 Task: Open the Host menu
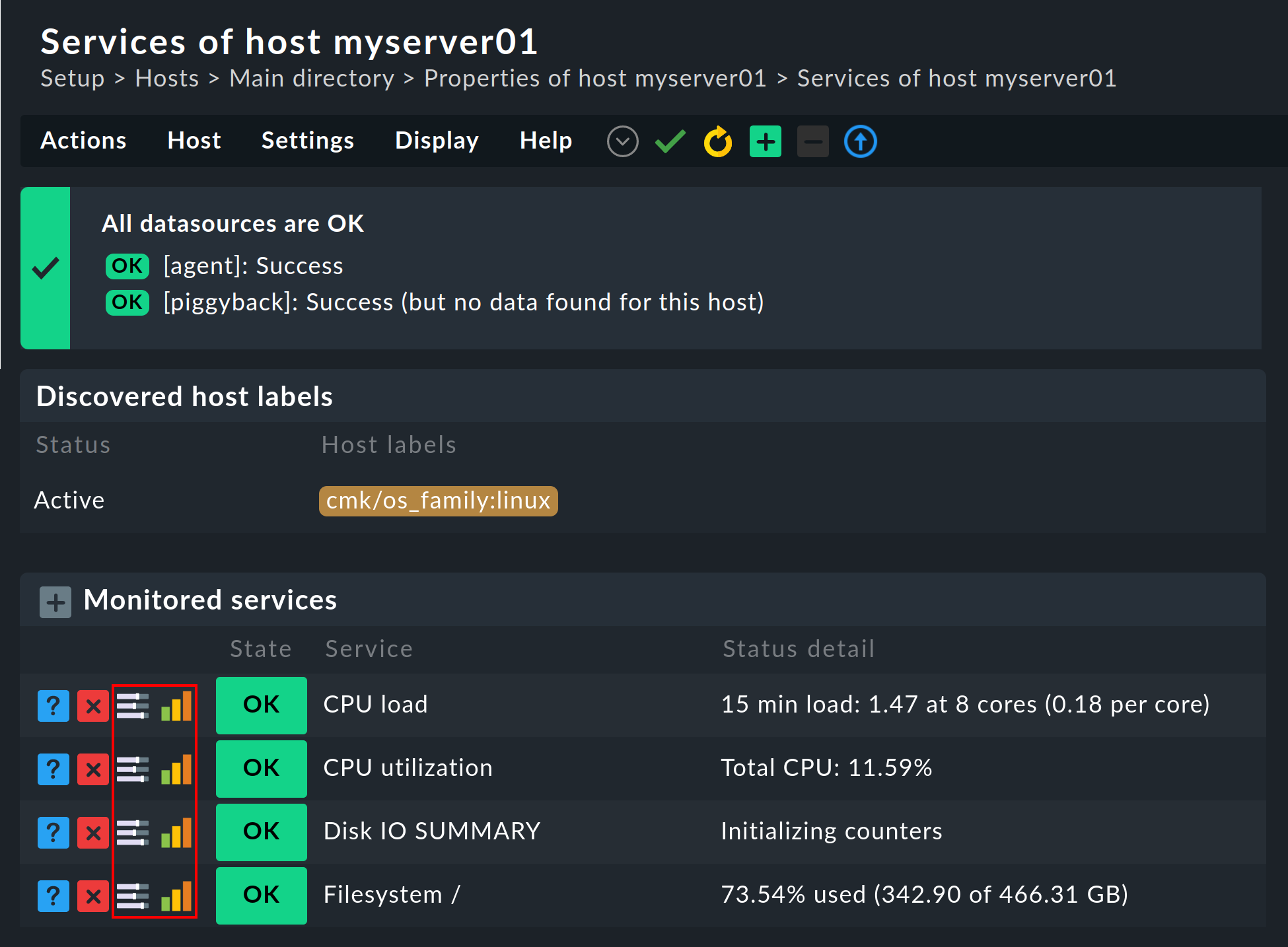tap(194, 141)
